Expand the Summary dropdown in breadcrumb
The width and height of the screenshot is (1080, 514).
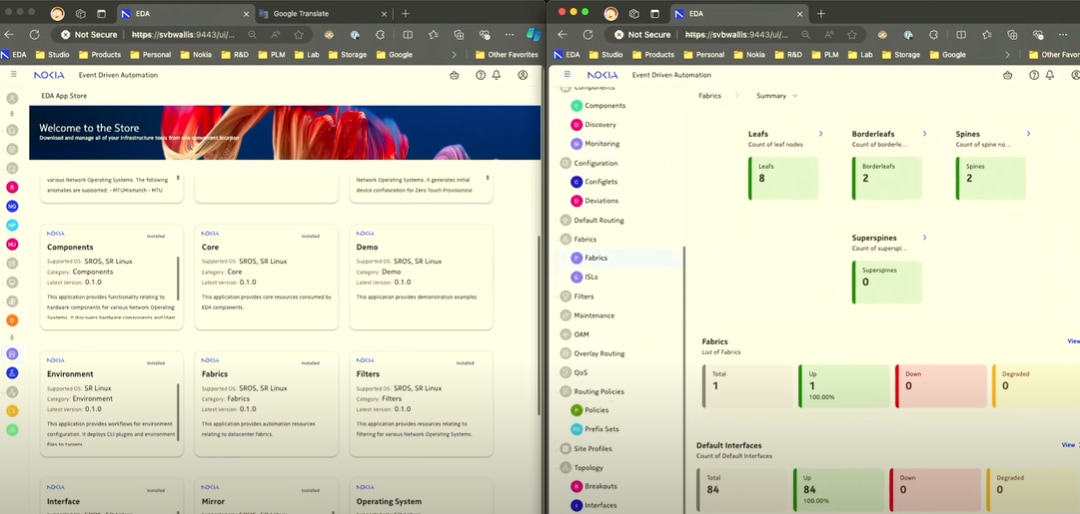click(x=777, y=96)
